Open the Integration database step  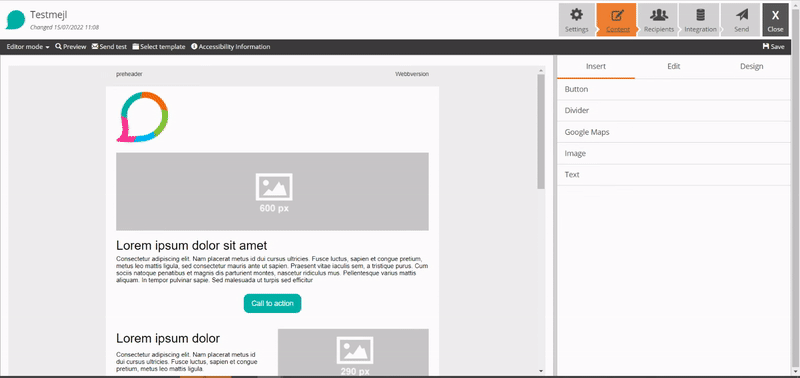700,20
